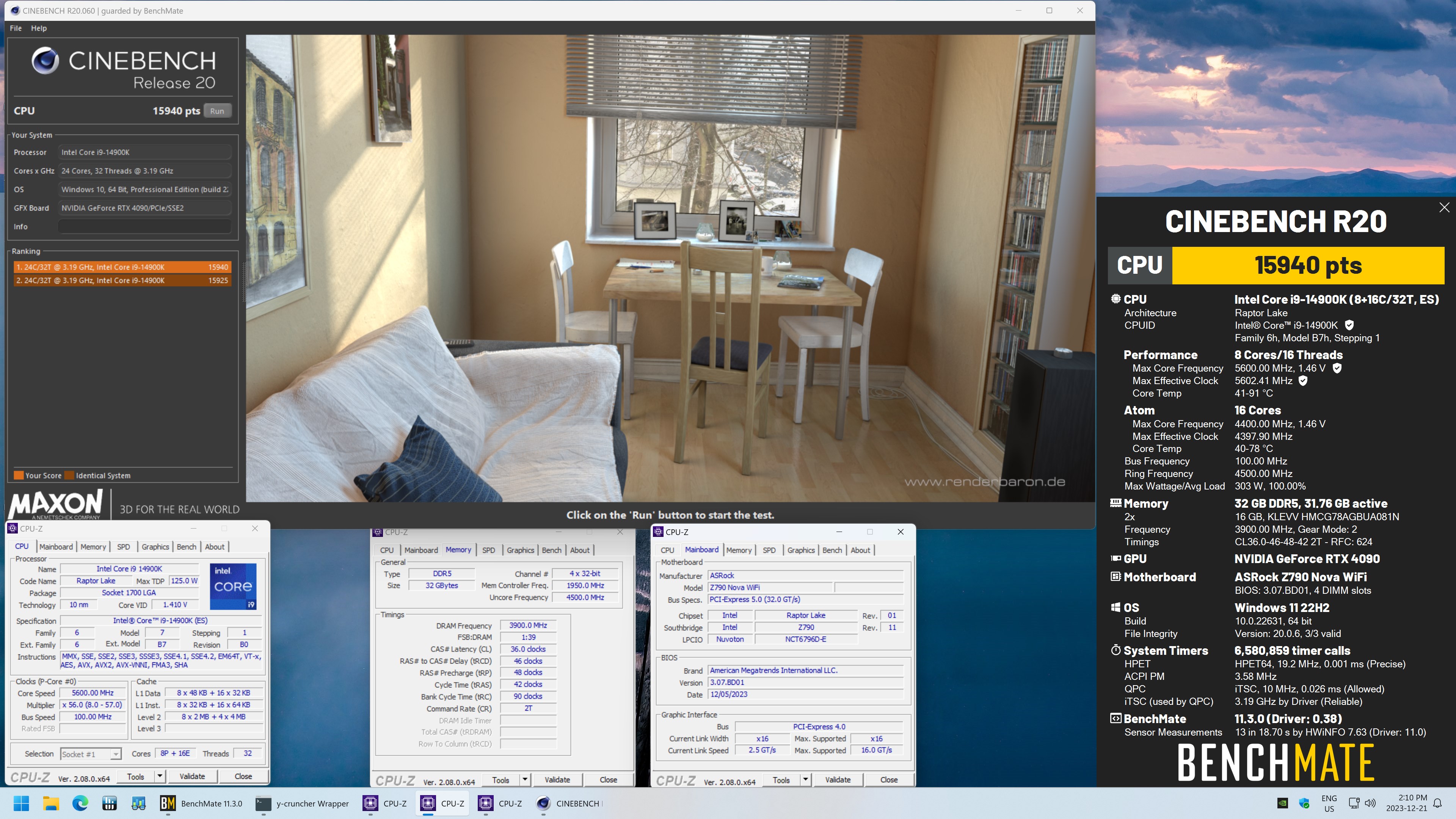This screenshot has width=1456, height=819.
Task: Launch Microsoft Edge from the taskbar
Action: (x=80, y=803)
